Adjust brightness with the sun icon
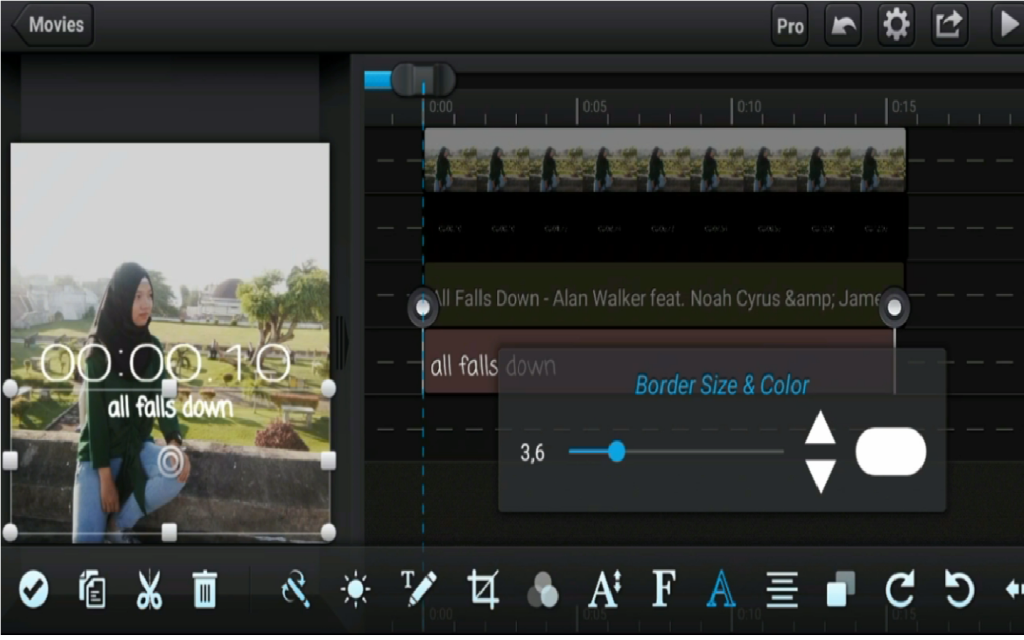This screenshot has height=640, width=1024. 355,589
